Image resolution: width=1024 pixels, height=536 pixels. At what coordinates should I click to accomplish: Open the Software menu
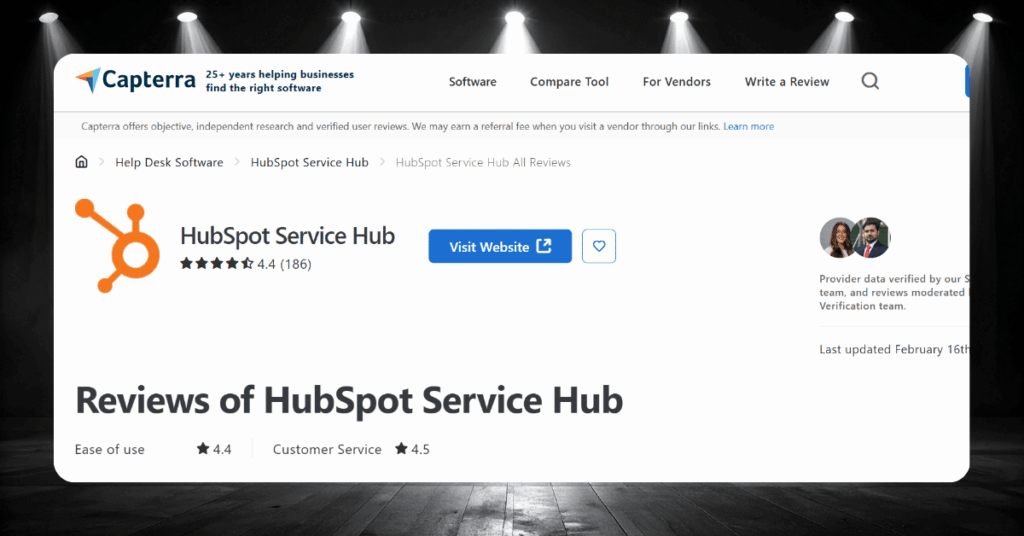point(472,82)
